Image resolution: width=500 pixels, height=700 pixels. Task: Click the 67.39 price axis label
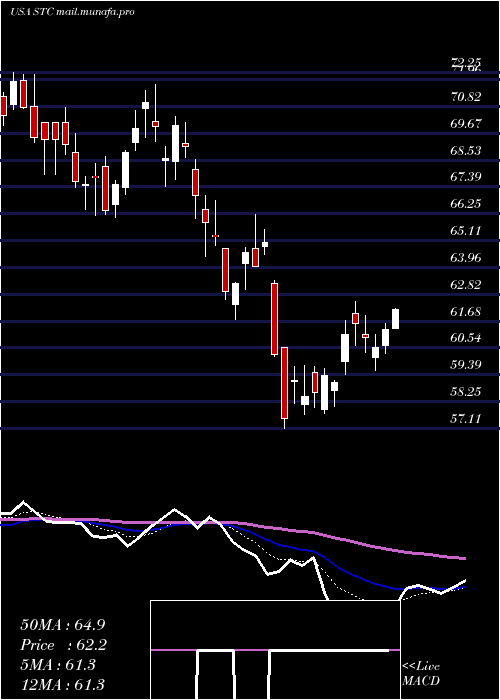click(466, 177)
